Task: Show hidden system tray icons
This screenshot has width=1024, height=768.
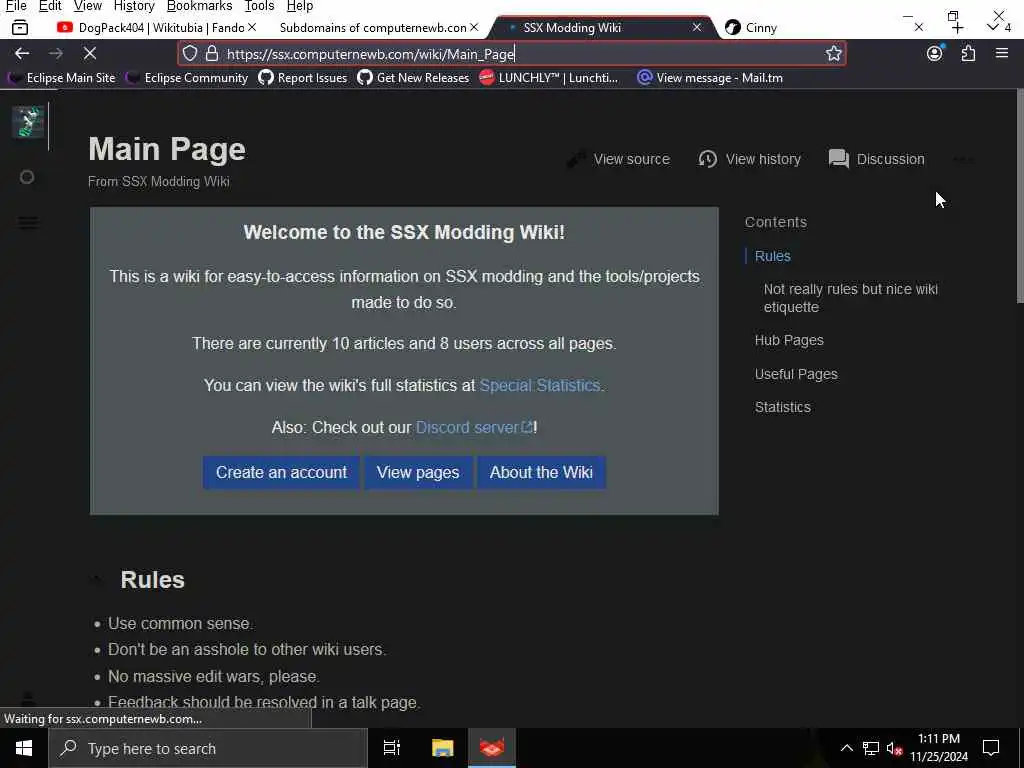Action: coord(846,748)
